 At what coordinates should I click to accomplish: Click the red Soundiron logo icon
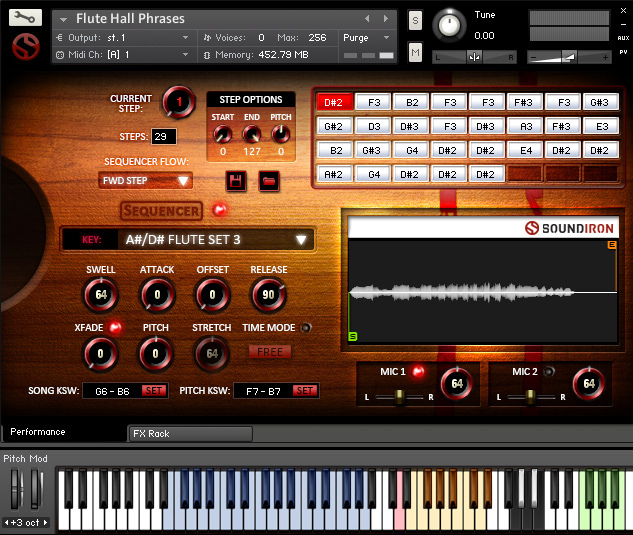tap(25, 46)
